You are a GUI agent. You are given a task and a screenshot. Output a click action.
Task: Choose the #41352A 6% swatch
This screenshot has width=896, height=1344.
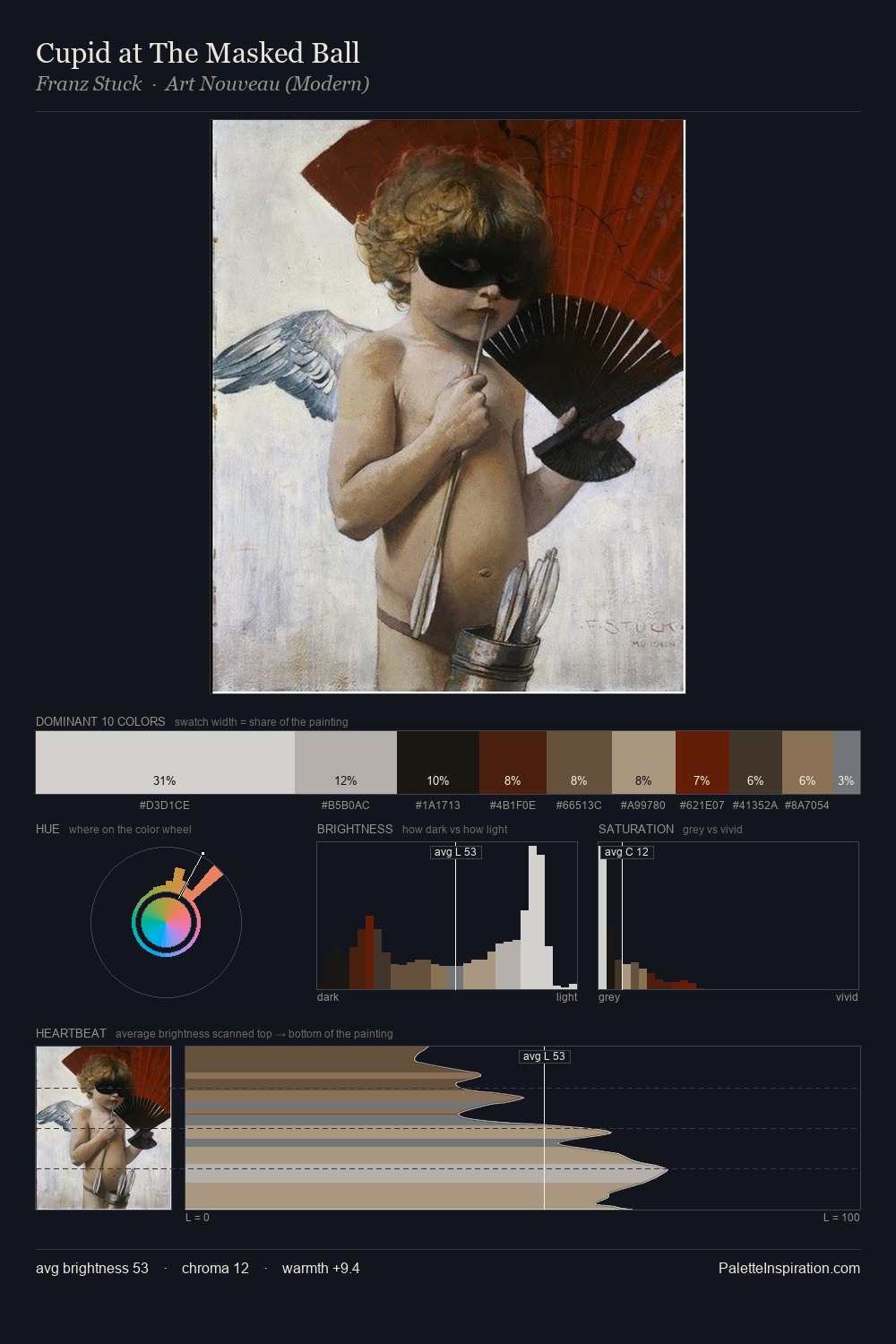[755, 762]
